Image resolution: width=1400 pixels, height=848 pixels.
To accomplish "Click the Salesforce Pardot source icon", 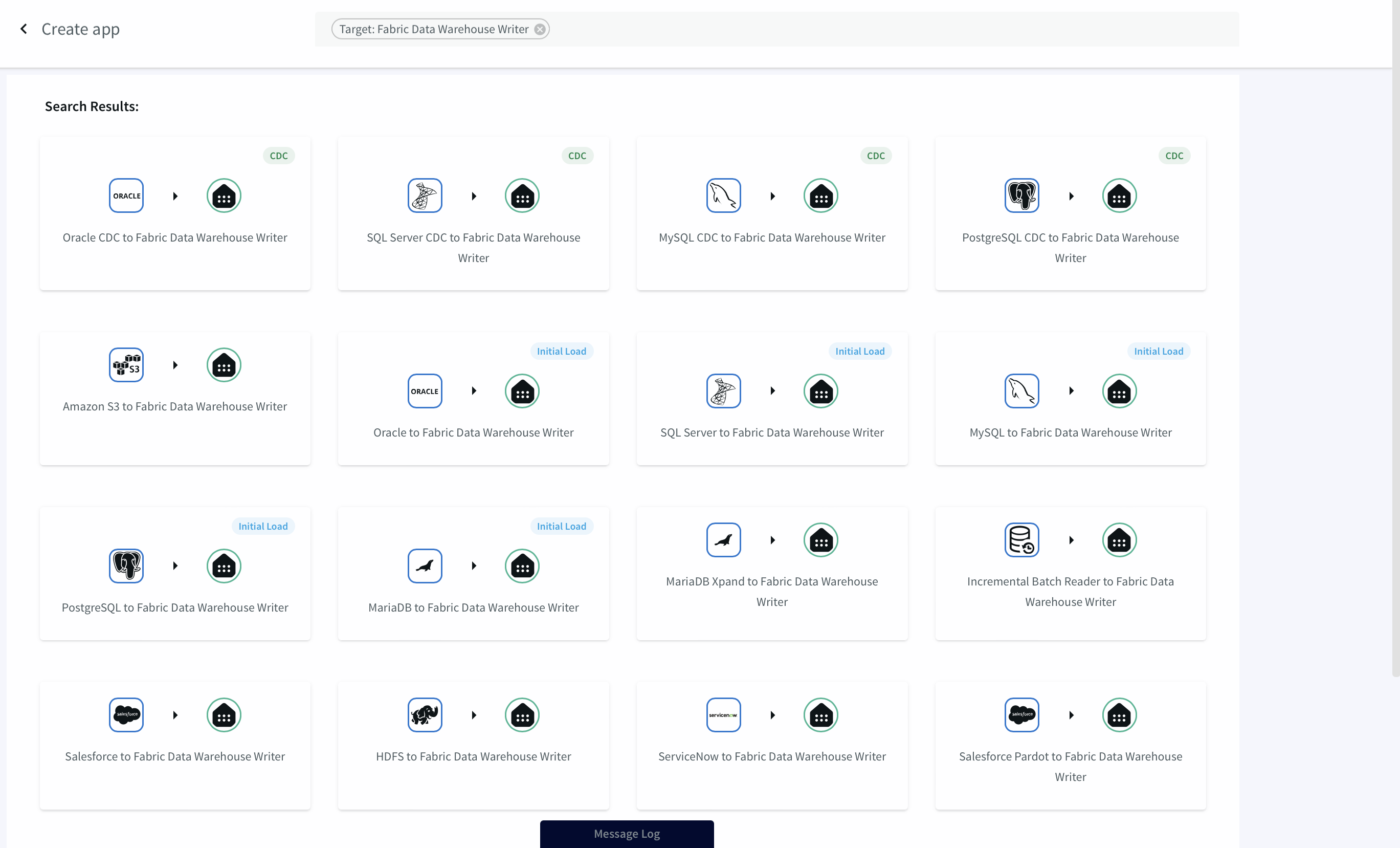I will click(x=1021, y=714).
